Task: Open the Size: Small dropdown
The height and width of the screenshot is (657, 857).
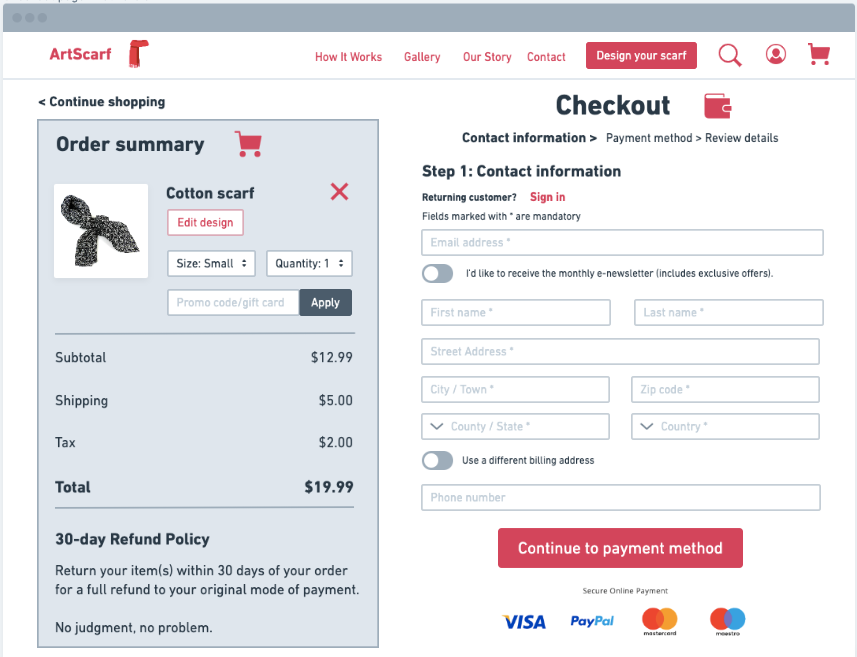Action: [211, 263]
